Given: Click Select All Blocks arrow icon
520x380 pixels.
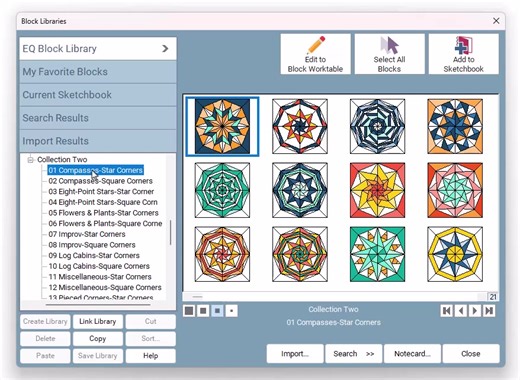Looking at the screenshot, I should click(x=389, y=45).
